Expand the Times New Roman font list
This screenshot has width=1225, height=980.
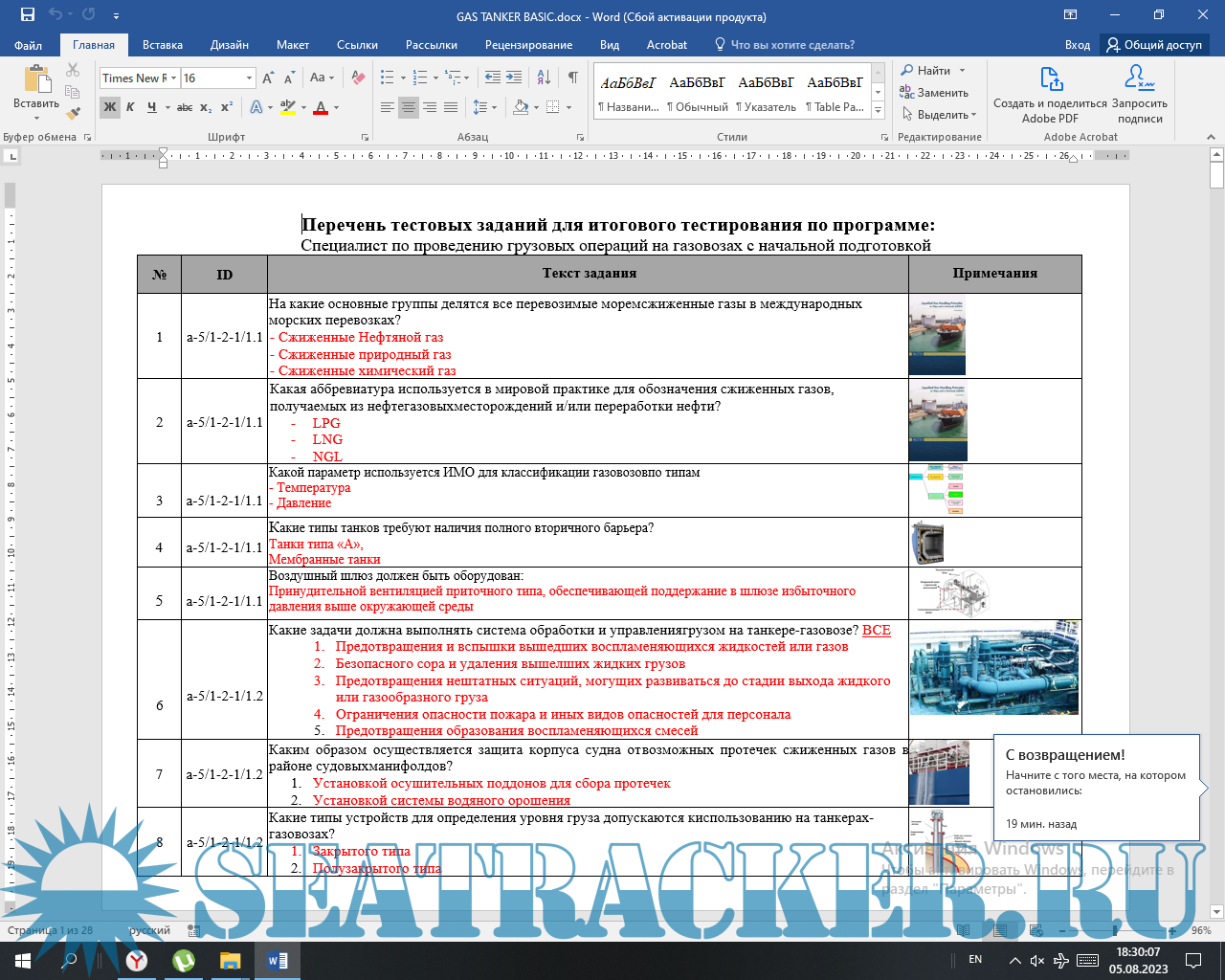click(x=174, y=78)
